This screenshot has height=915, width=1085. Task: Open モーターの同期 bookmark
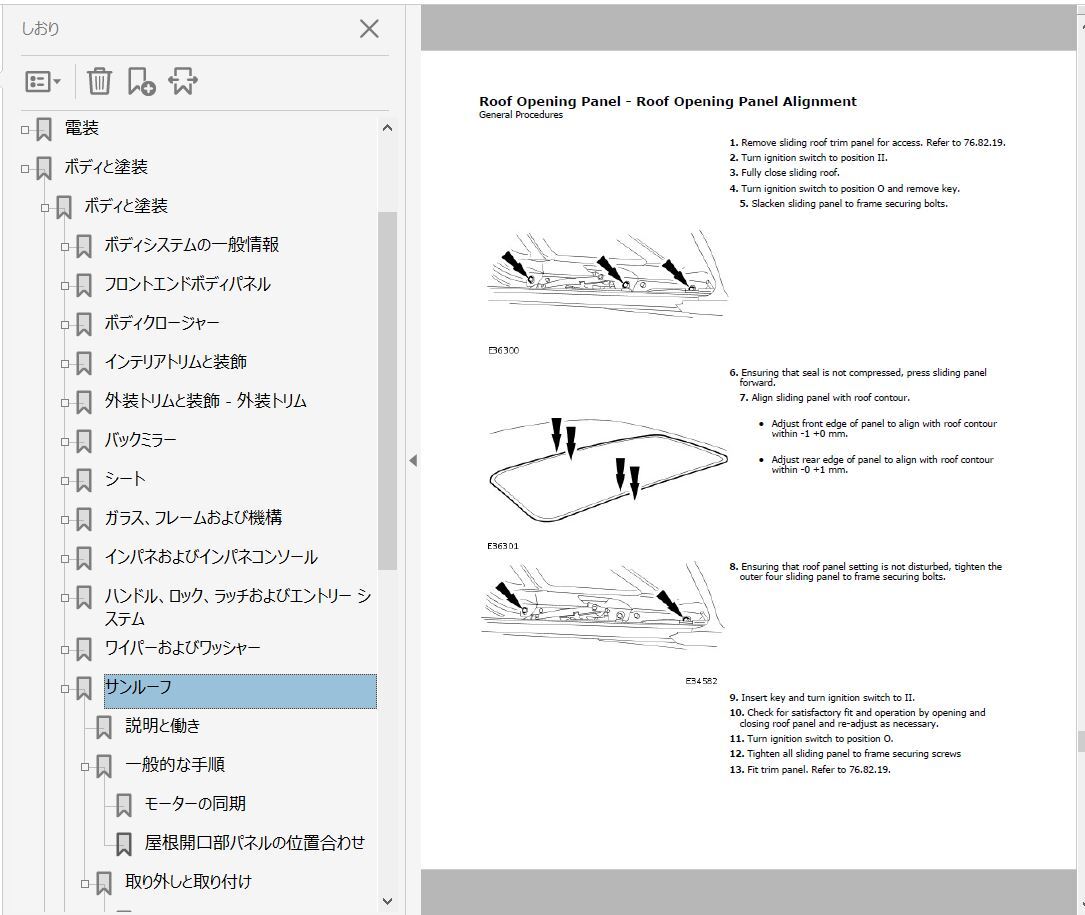[x=195, y=804]
